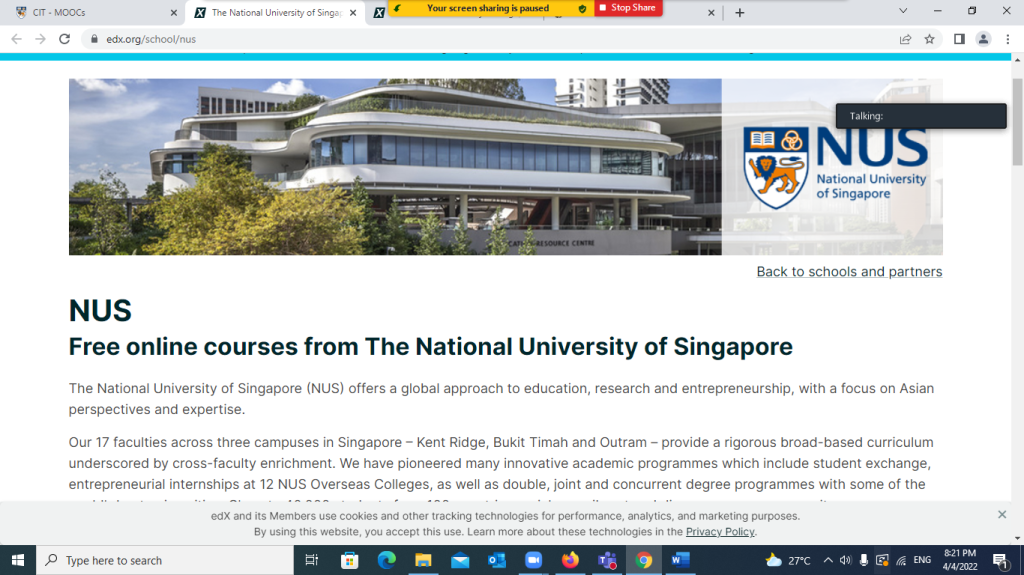Screen dimensions: 1024x575
Task: Open the Windows Start menu
Action: [18, 560]
